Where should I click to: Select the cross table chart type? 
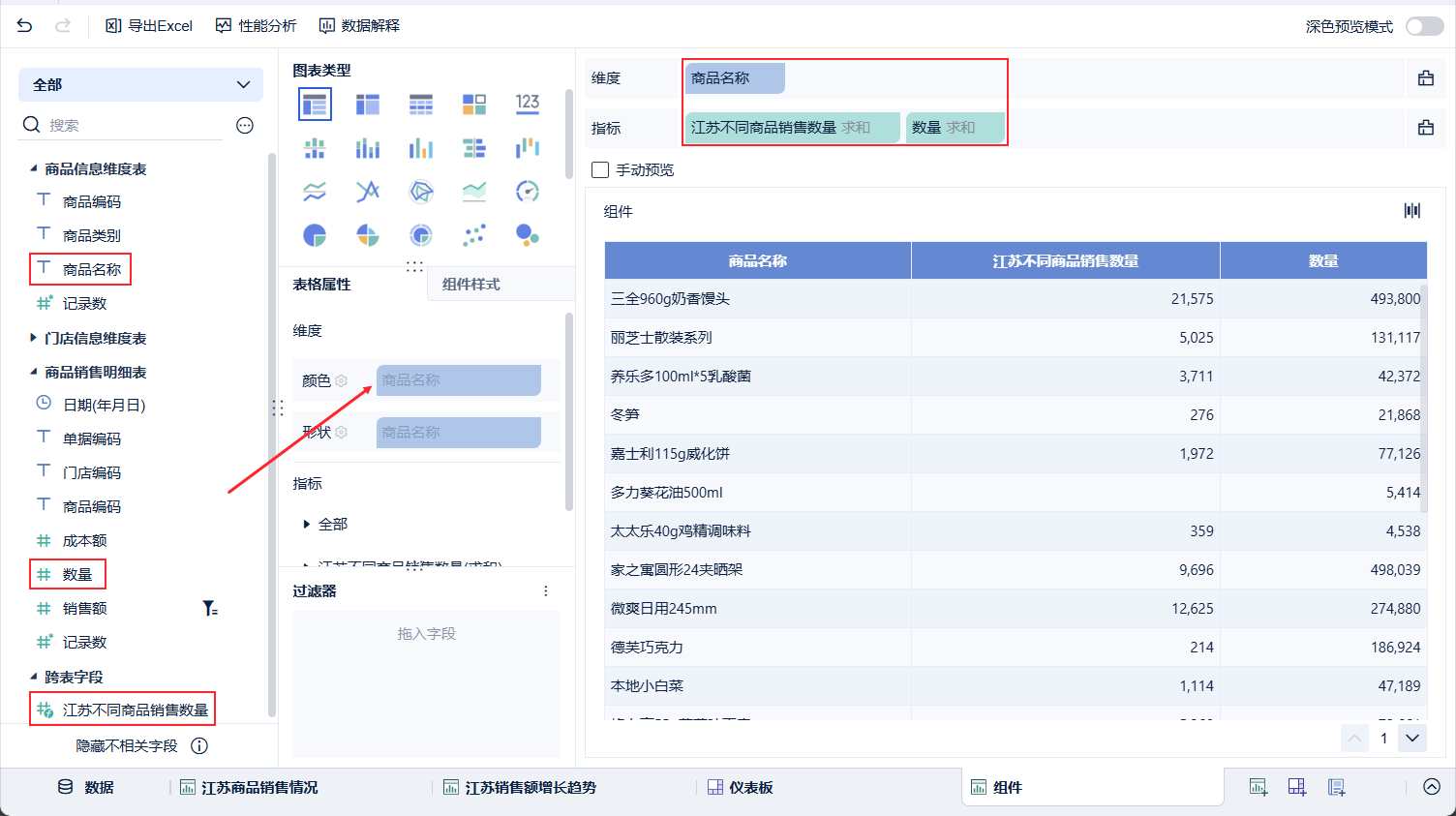368,105
